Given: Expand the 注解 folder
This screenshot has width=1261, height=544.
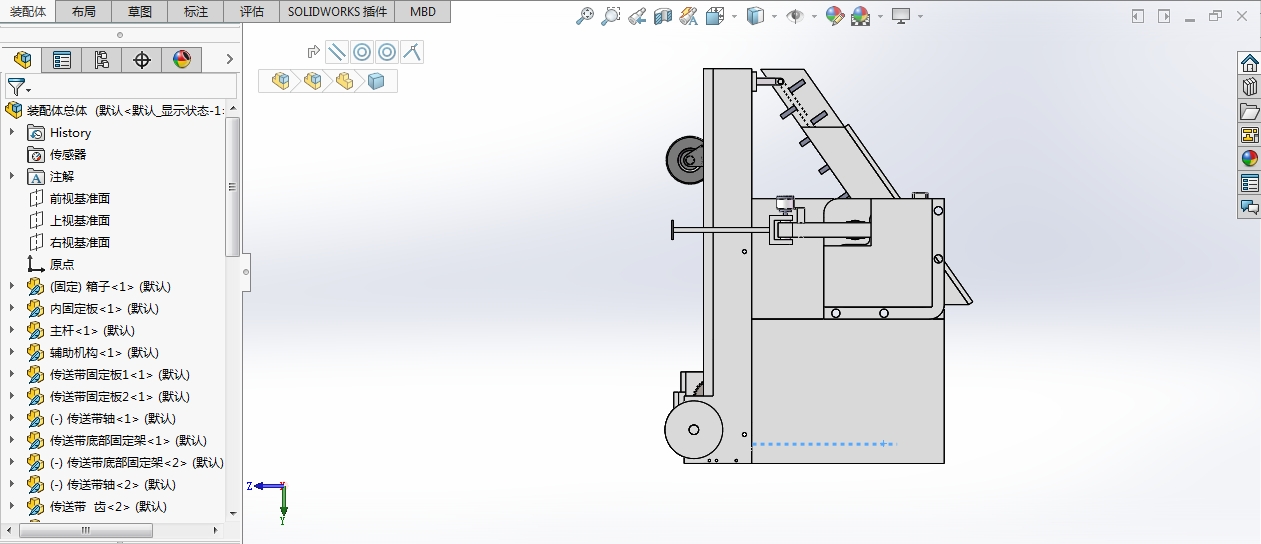Looking at the screenshot, I should tap(12, 176).
